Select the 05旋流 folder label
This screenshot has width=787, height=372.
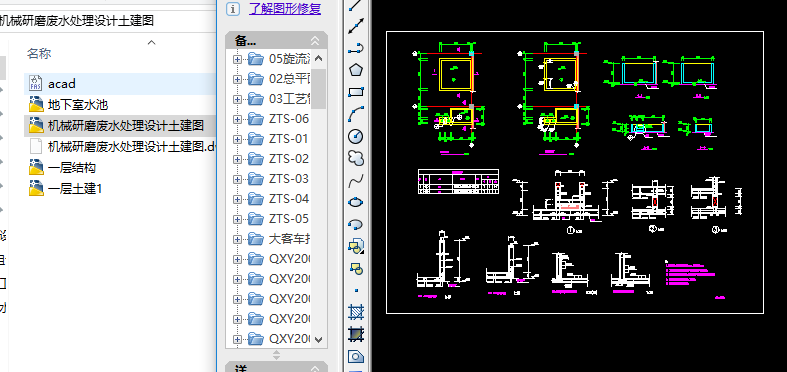point(290,59)
